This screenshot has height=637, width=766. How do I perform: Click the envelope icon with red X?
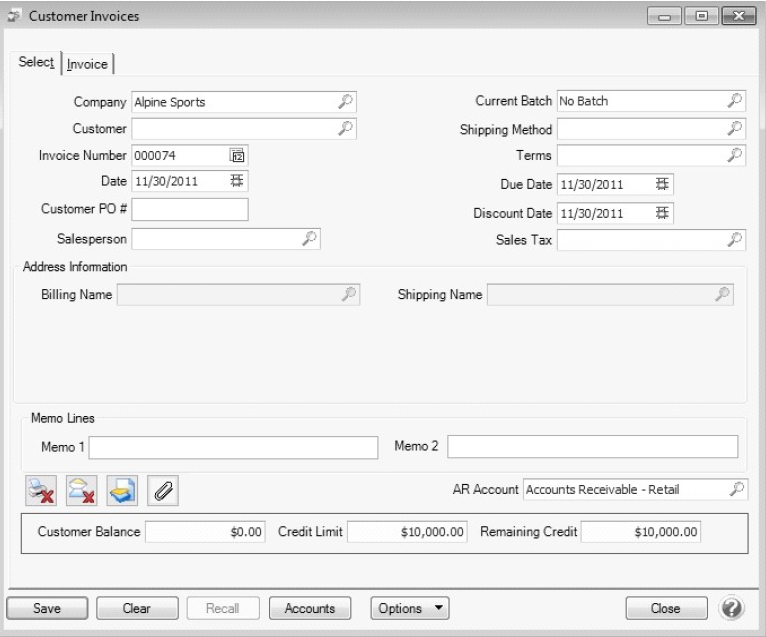tap(83, 489)
